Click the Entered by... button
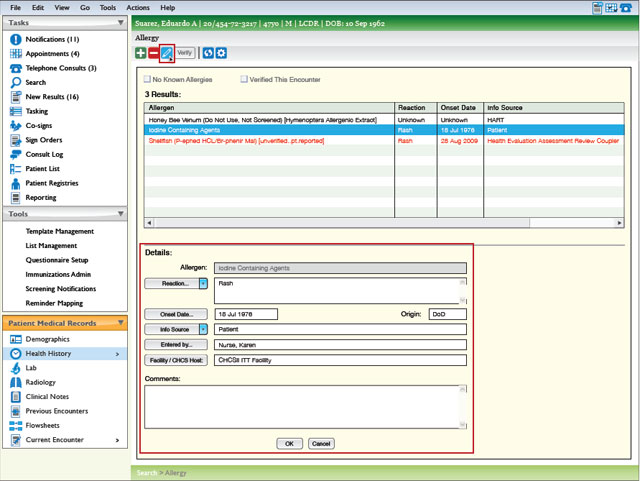Viewport: 640px width, 481px height. pyautogui.click(x=176, y=345)
